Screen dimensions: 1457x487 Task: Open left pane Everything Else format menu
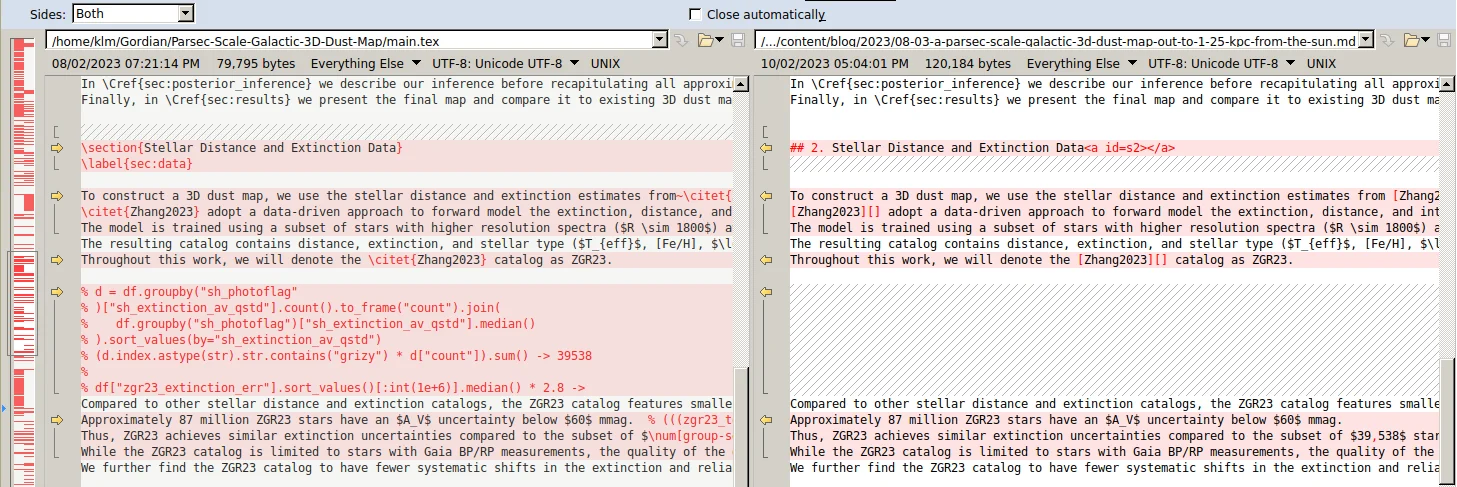click(x=356, y=63)
